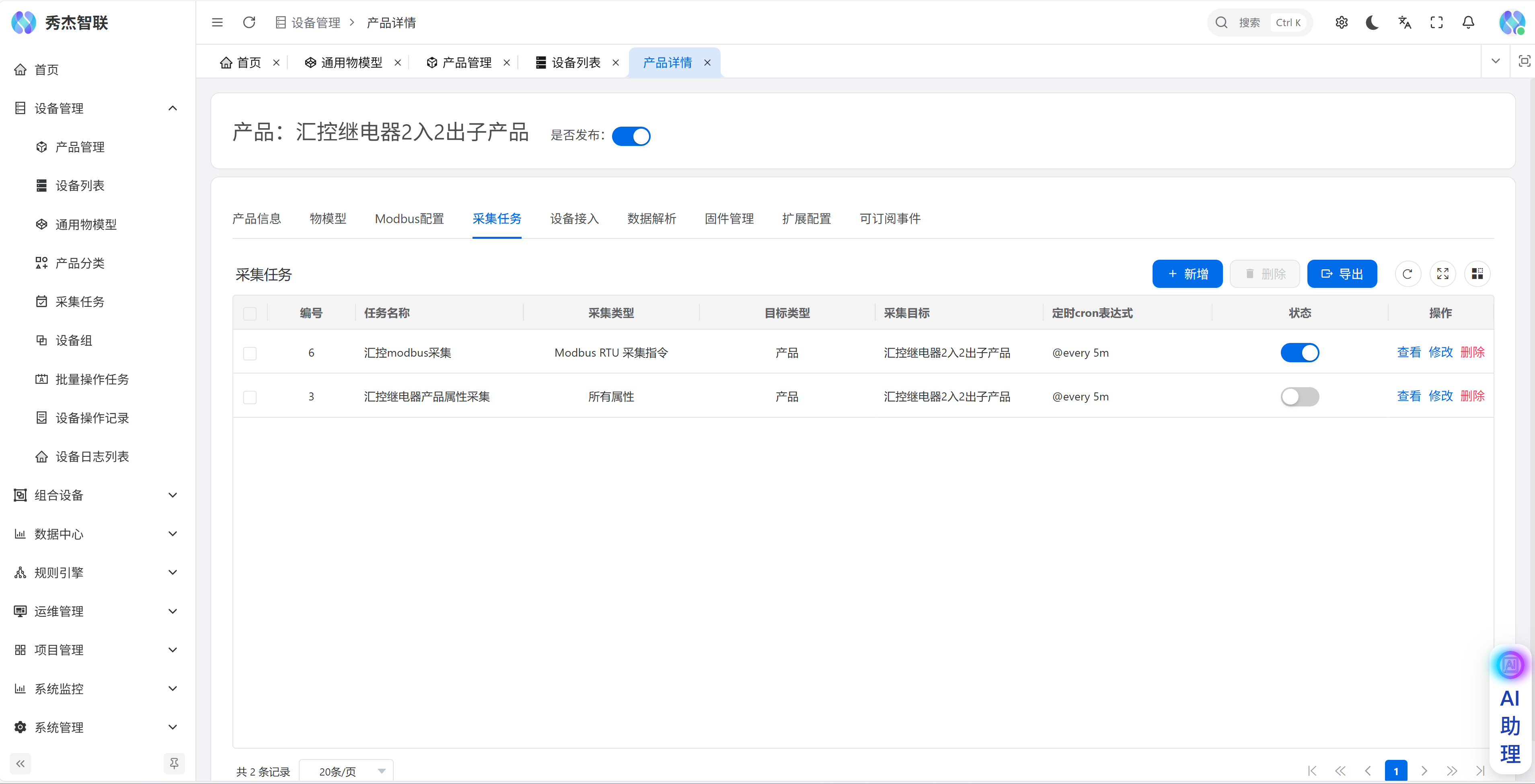Viewport: 1535px width, 784px height.
Task: Toggle dark mode moon icon
Action: point(1372,23)
